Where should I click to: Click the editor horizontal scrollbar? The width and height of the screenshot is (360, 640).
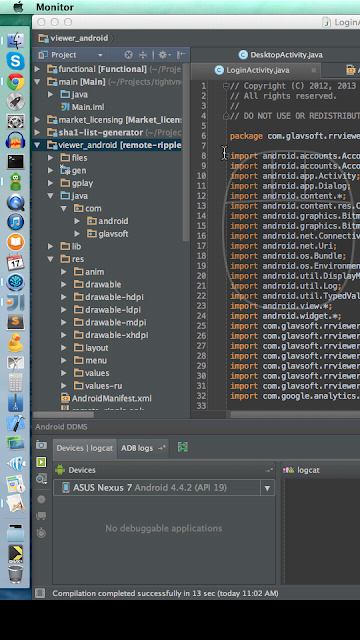[295, 415]
